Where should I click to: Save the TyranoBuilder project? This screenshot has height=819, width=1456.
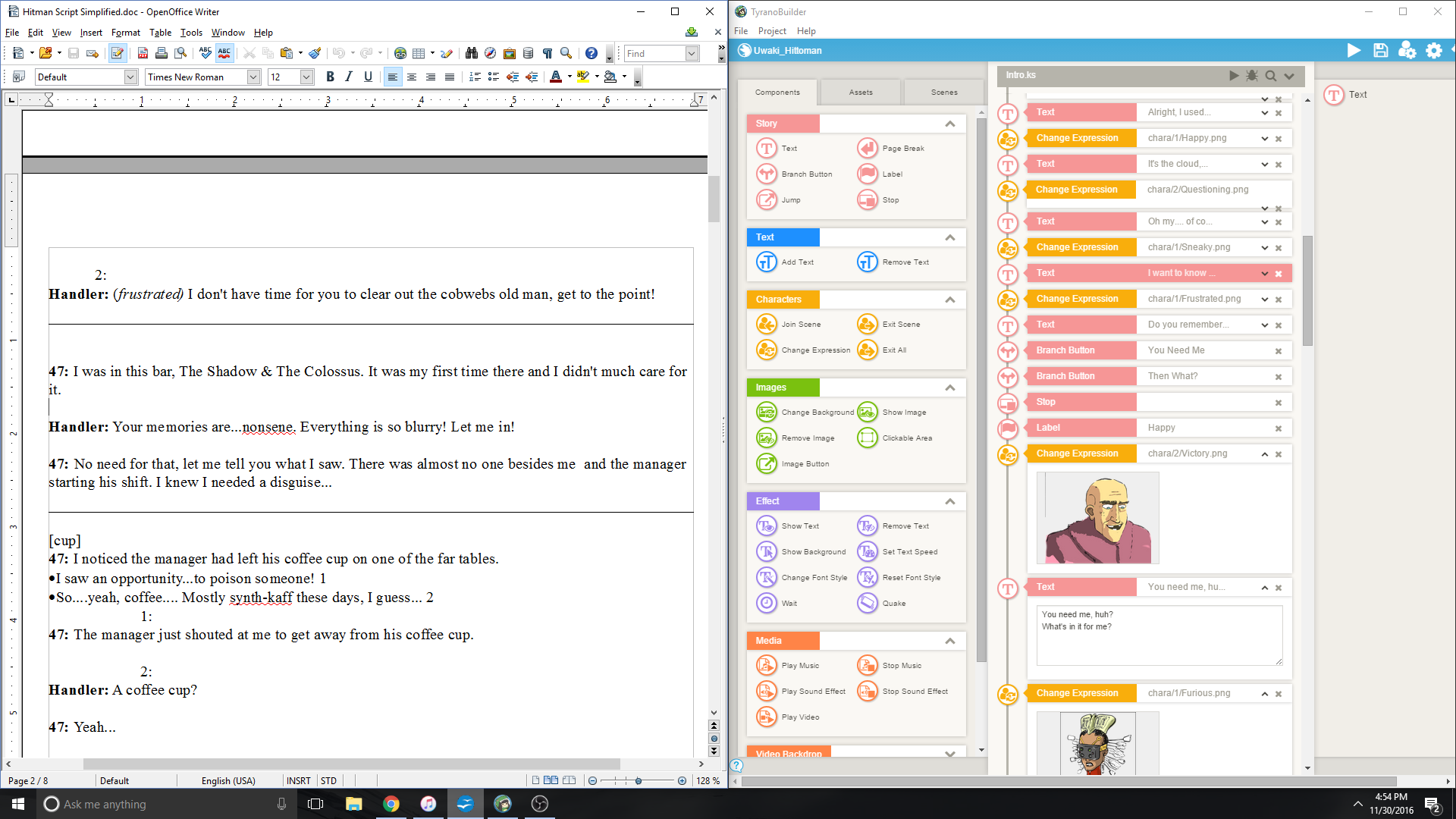pyautogui.click(x=1380, y=50)
